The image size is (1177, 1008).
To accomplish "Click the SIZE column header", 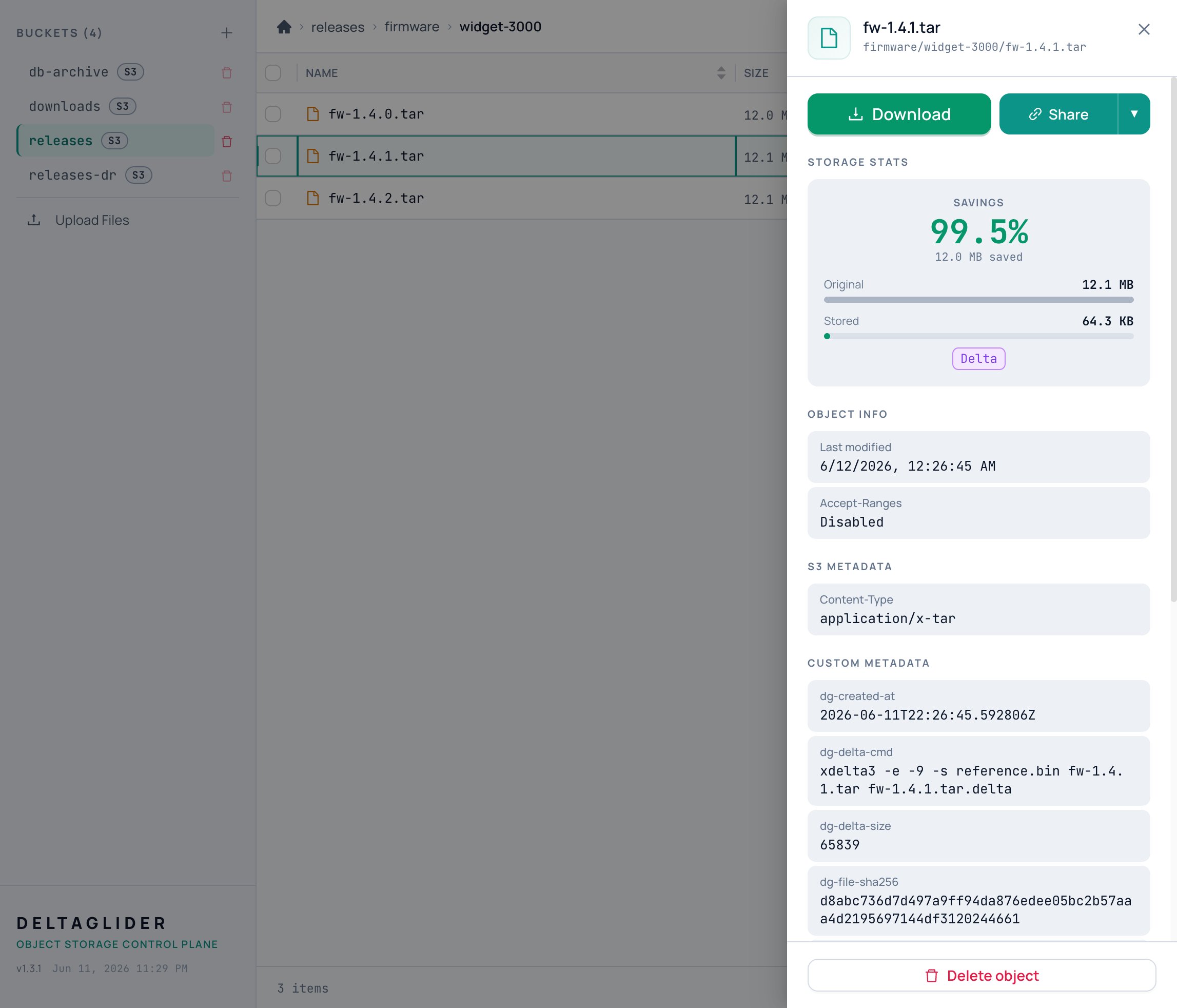I will coord(756,73).
